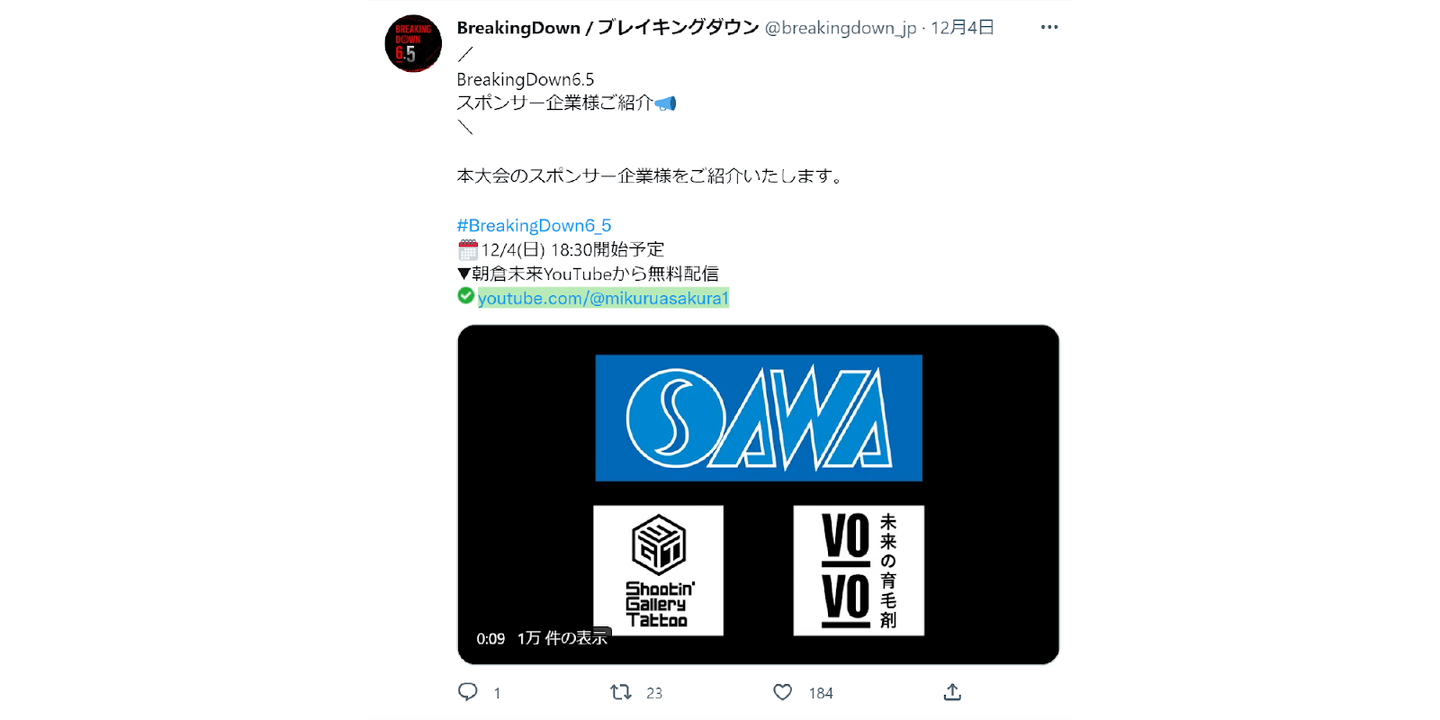Click the like count 184
1440x720 pixels.
tap(820, 693)
